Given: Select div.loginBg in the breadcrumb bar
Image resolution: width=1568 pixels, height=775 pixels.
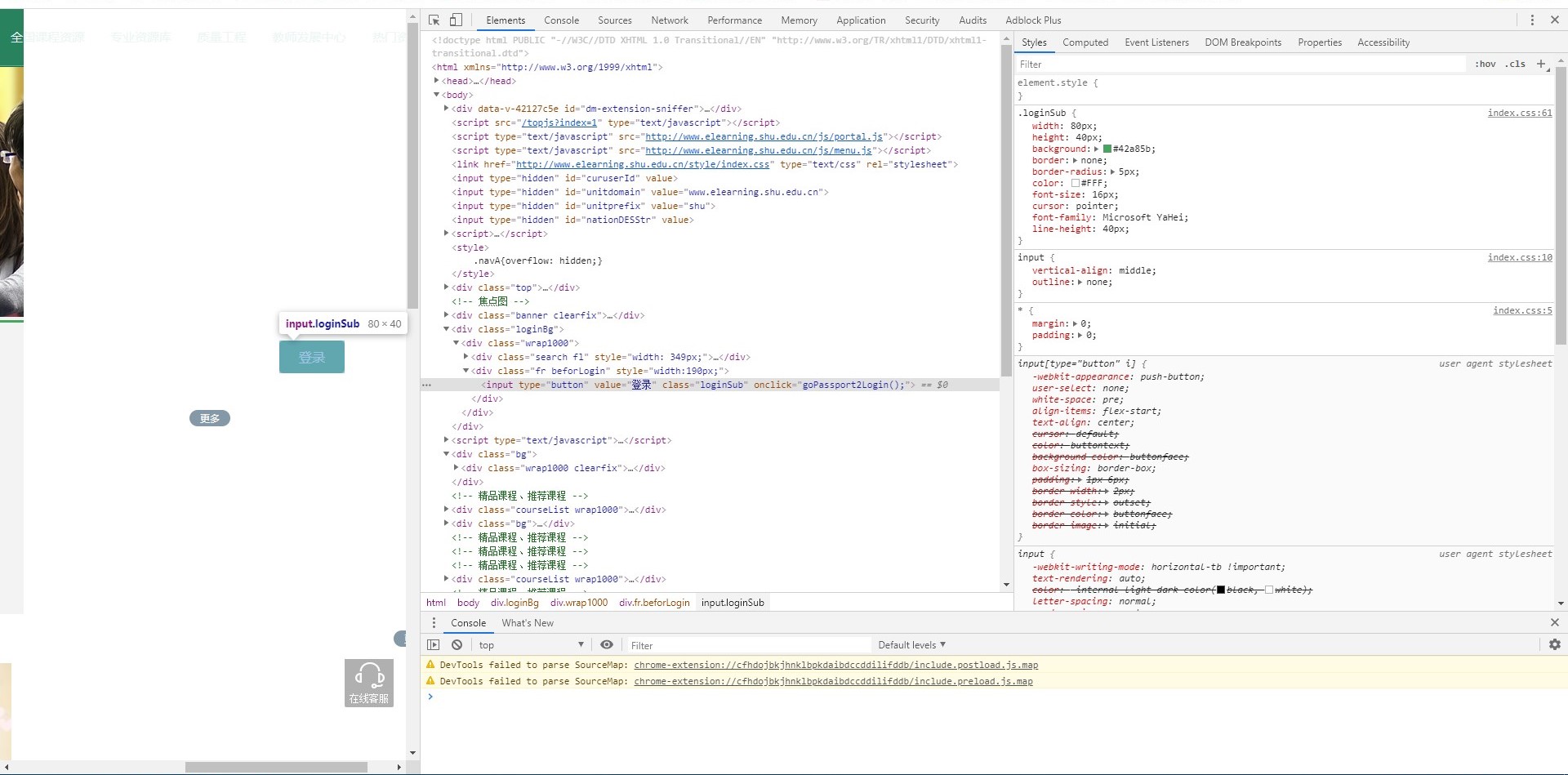Looking at the screenshot, I should click(514, 603).
